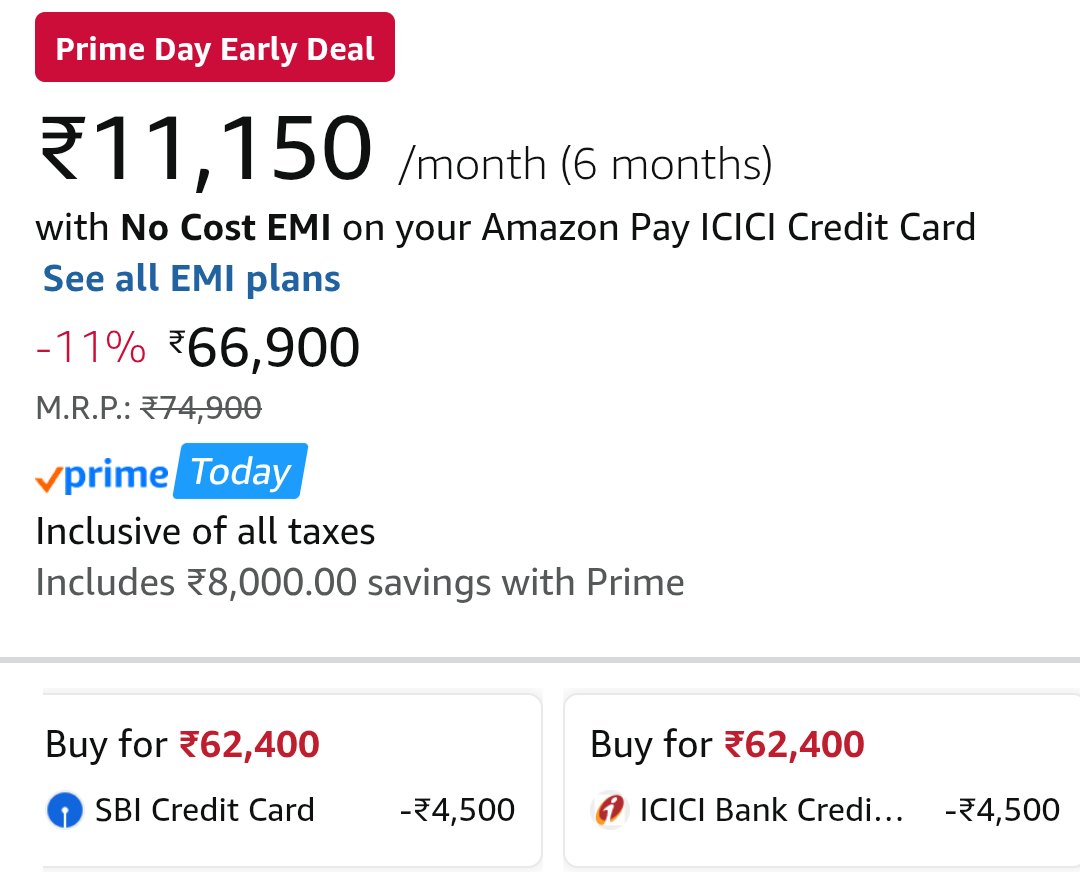Click the -11% discount label
Image resolution: width=1080 pixels, height=872 pixels.
[x=91, y=348]
